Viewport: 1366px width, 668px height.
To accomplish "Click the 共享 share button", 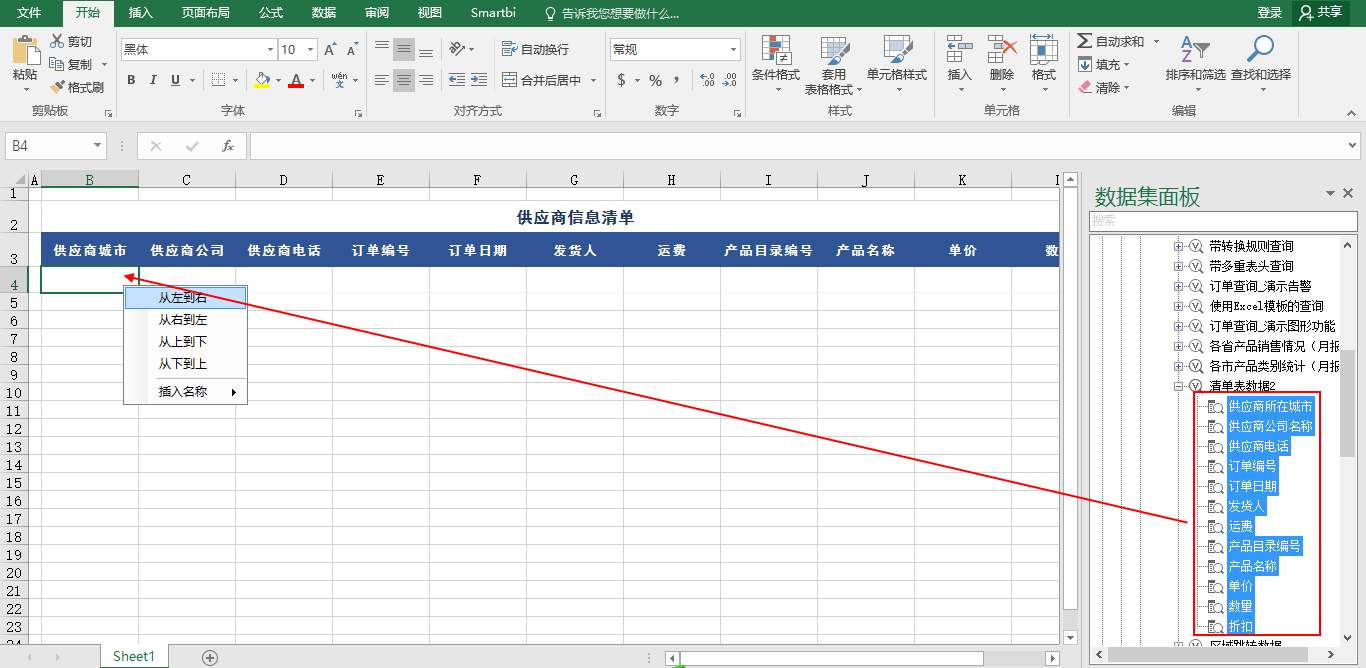I will [1319, 12].
